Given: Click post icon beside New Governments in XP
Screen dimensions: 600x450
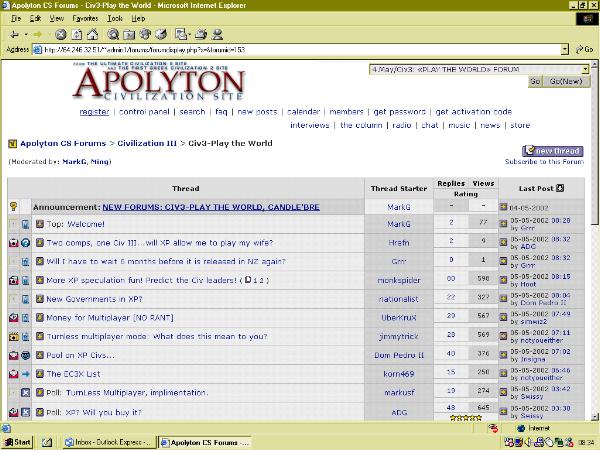Looking at the screenshot, I should point(40,299).
